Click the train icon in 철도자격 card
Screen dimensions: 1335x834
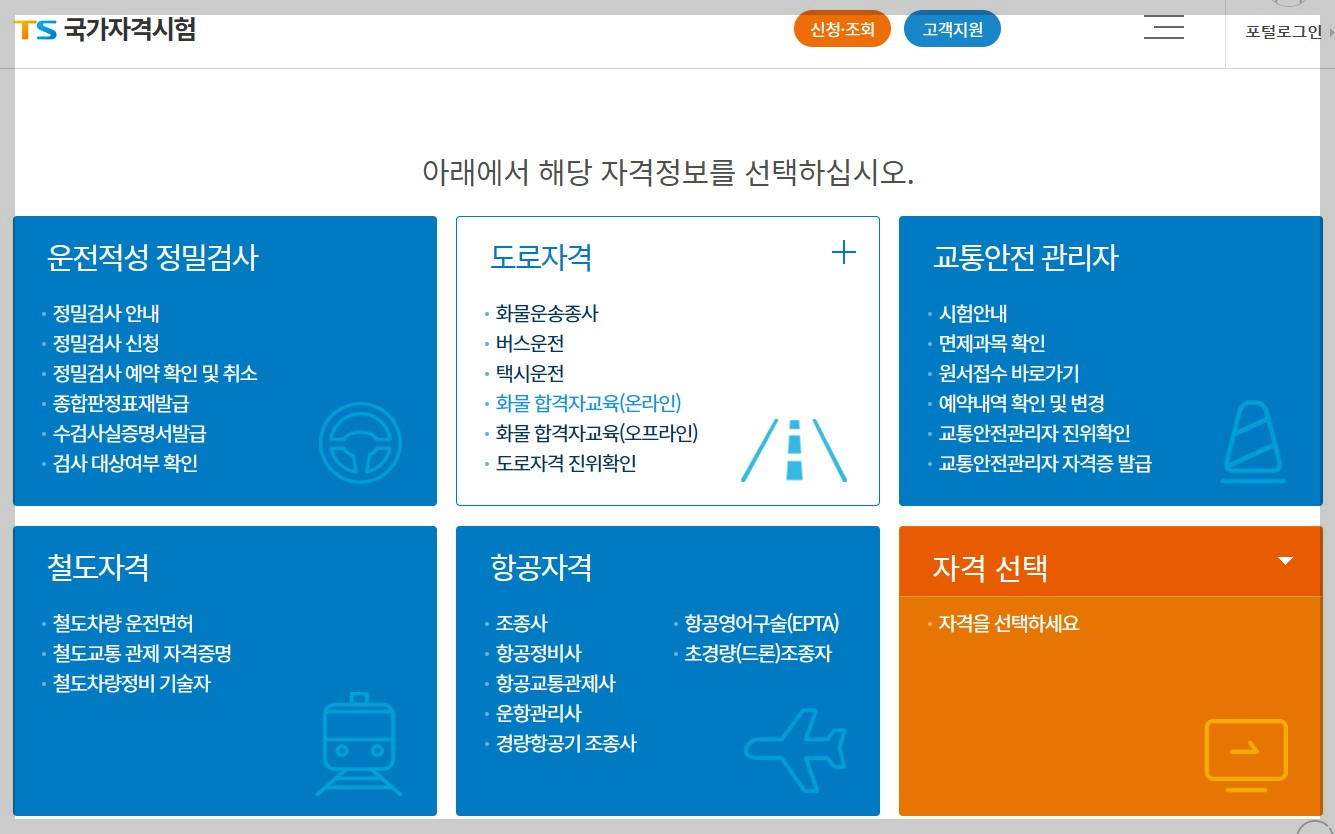click(359, 745)
